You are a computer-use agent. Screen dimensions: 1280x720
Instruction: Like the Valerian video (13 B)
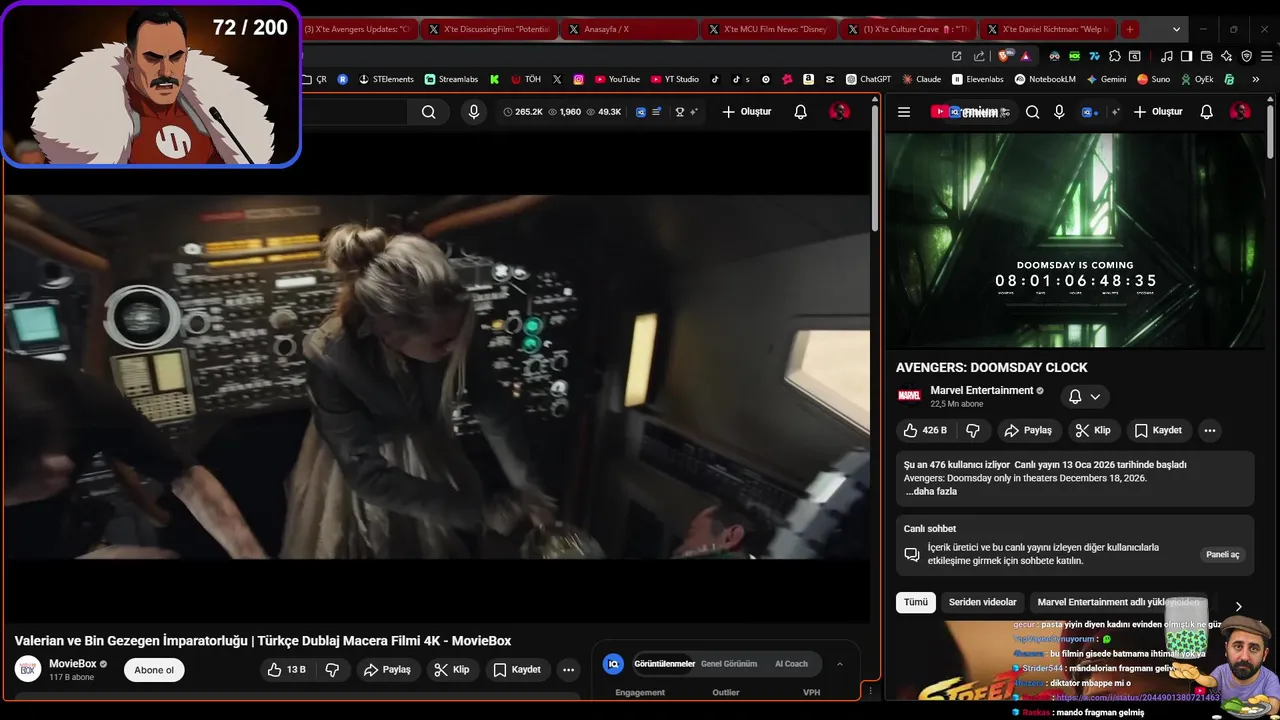pos(286,670)
